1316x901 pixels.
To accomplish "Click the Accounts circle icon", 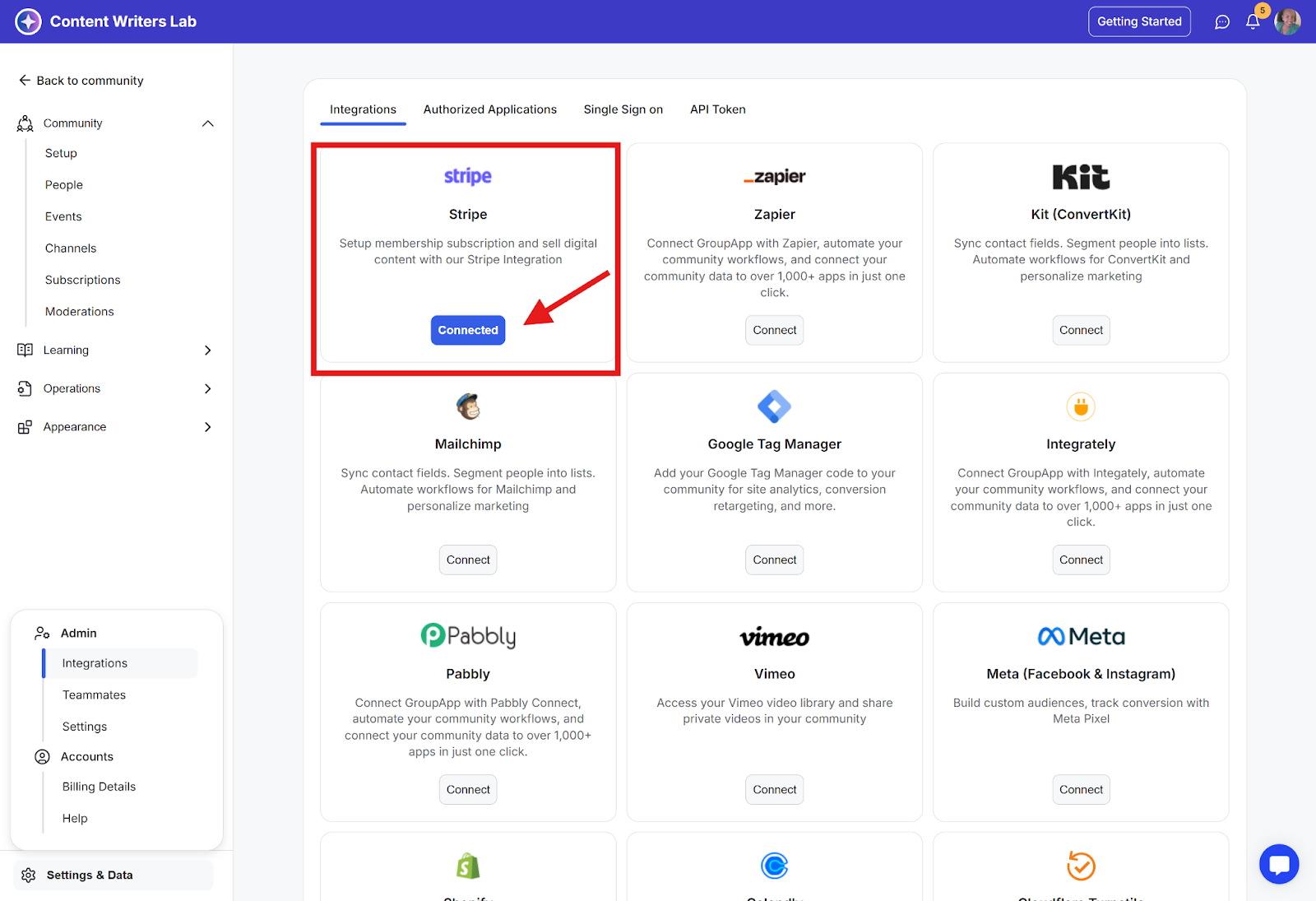I will tap(42, 757).
